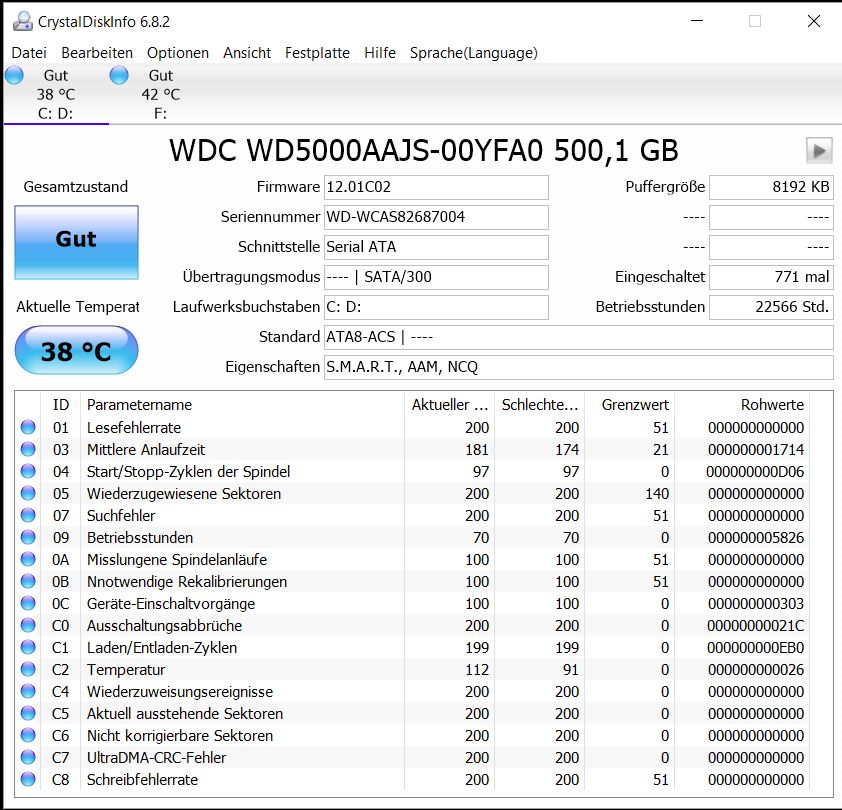Click status orb of Nnotwendige Rekalibrierungen row
The height and width of the screenshot is (810, 842).
pos(28,582)
